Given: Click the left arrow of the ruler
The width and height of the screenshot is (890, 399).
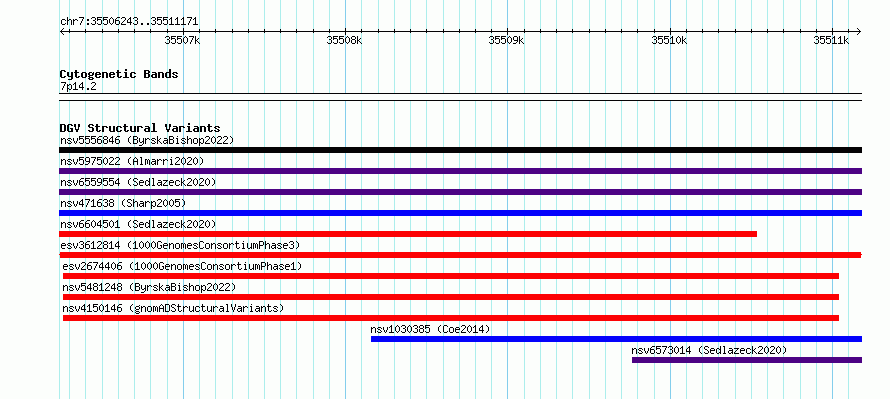Looking at the screenshot, I should pyautogui.click(x=62, y=31).
